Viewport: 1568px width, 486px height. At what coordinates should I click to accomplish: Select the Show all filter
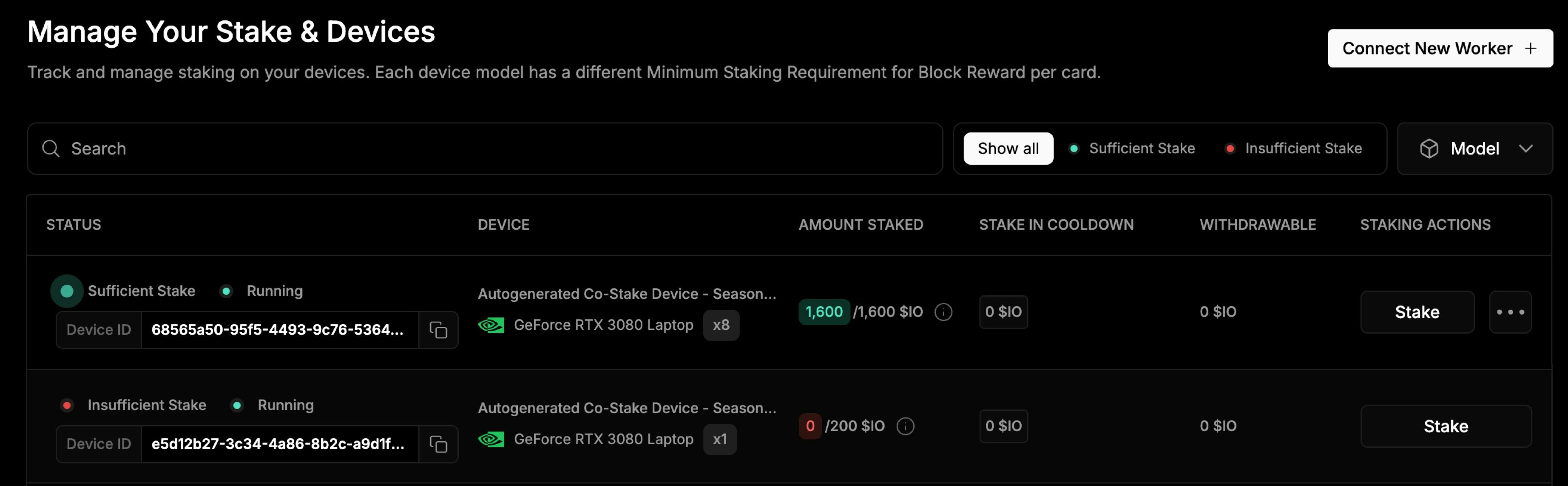[1008, 149]
